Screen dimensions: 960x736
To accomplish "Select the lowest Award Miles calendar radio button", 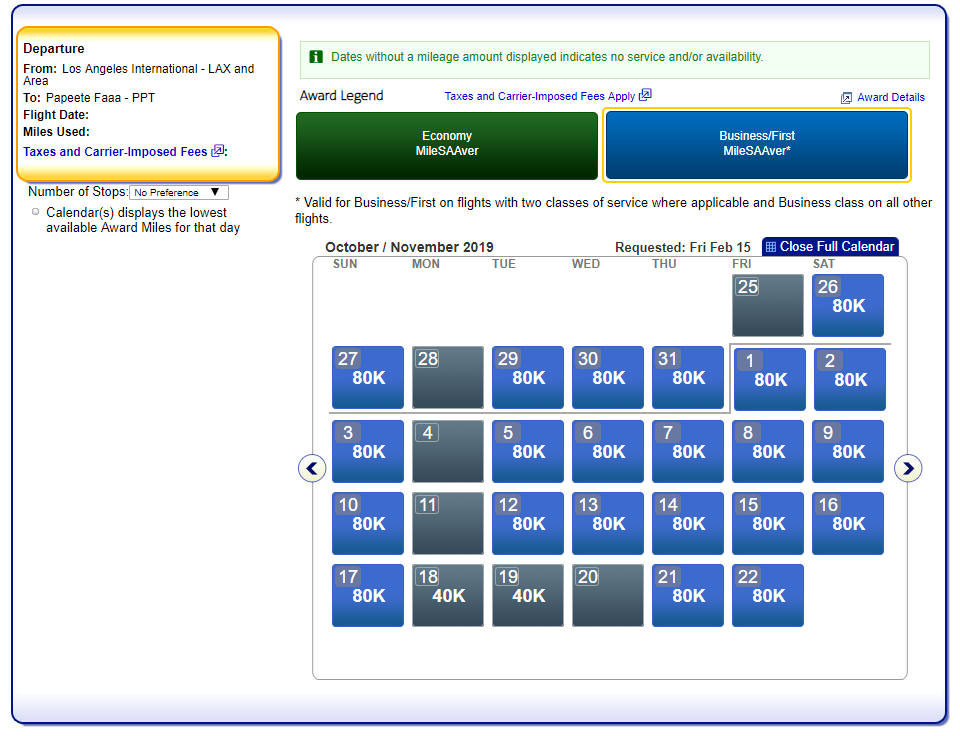I will click(x=36, y=212).
